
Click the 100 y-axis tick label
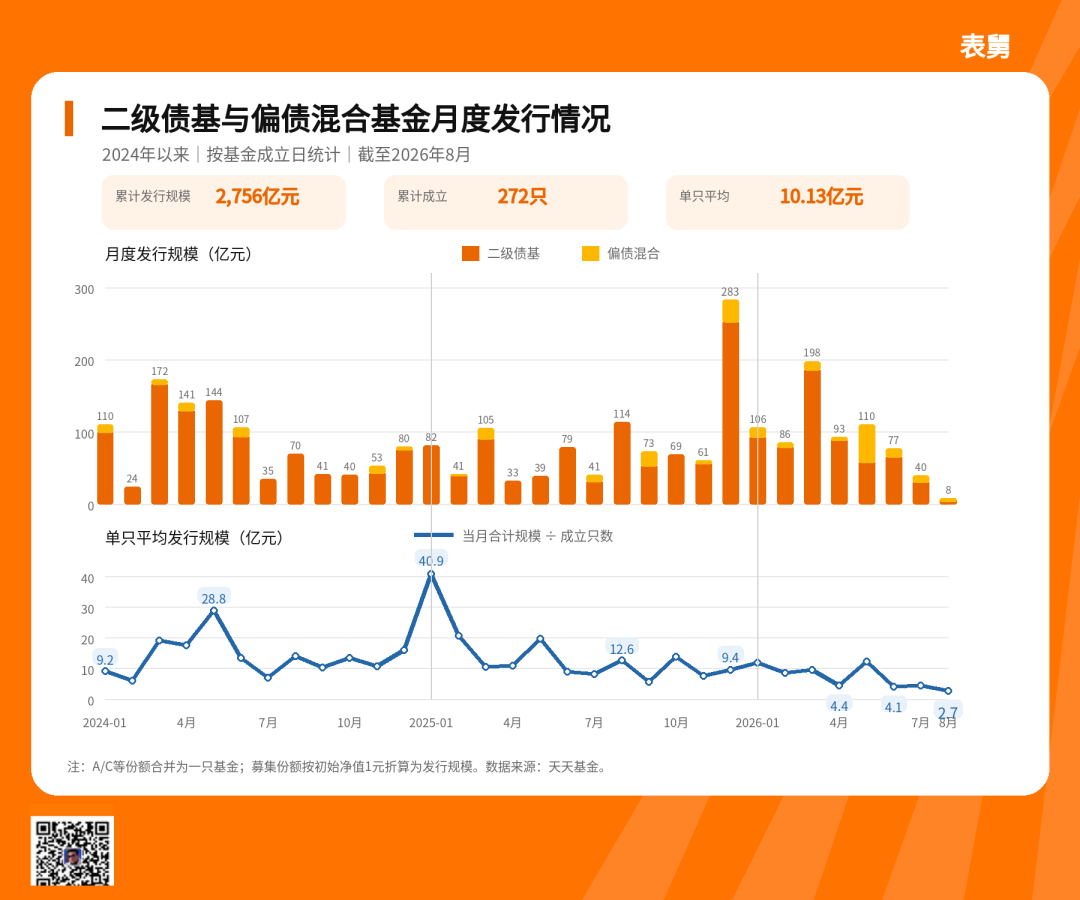pos(84,434)
